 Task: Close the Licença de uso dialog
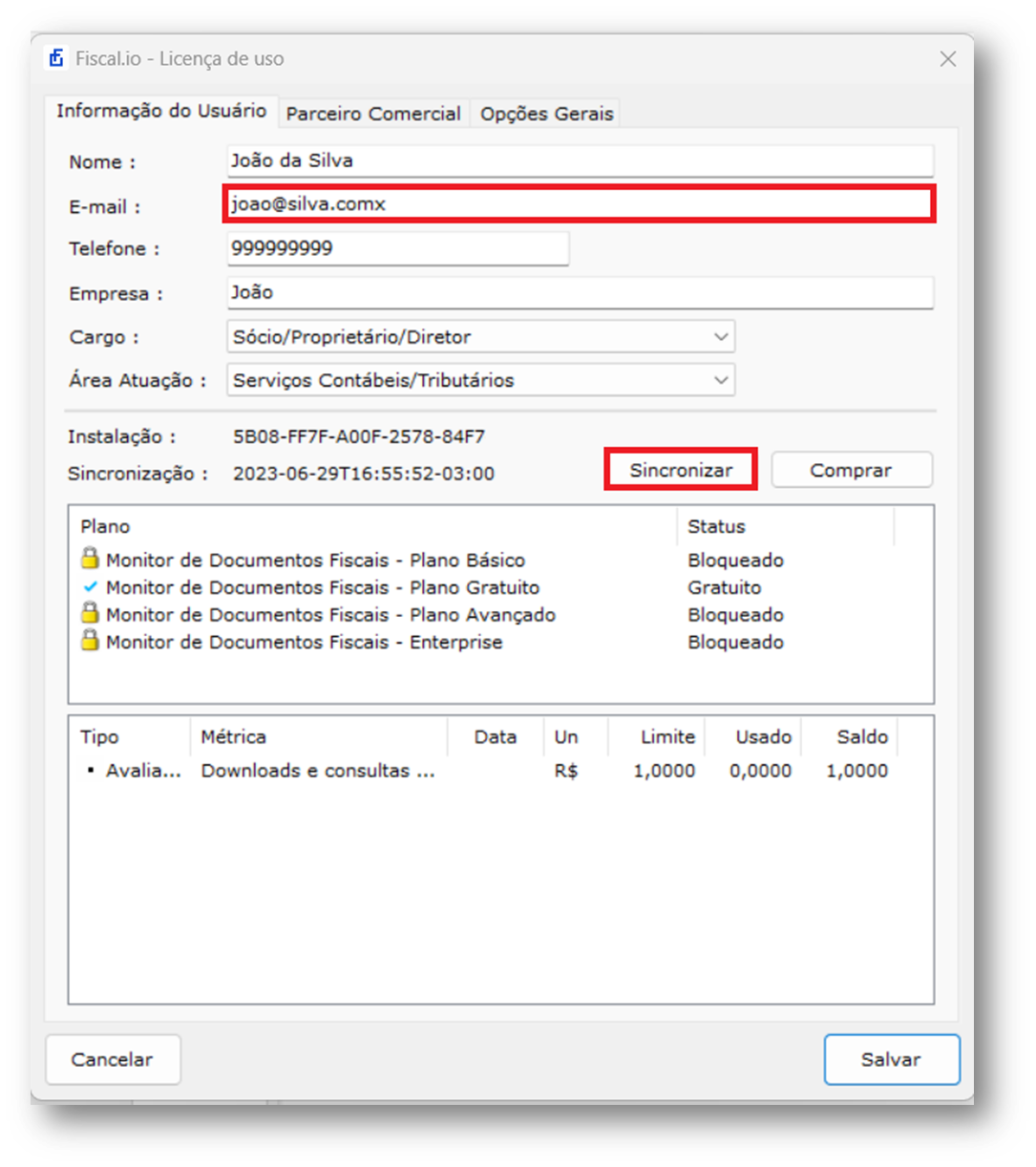[947, 59]
